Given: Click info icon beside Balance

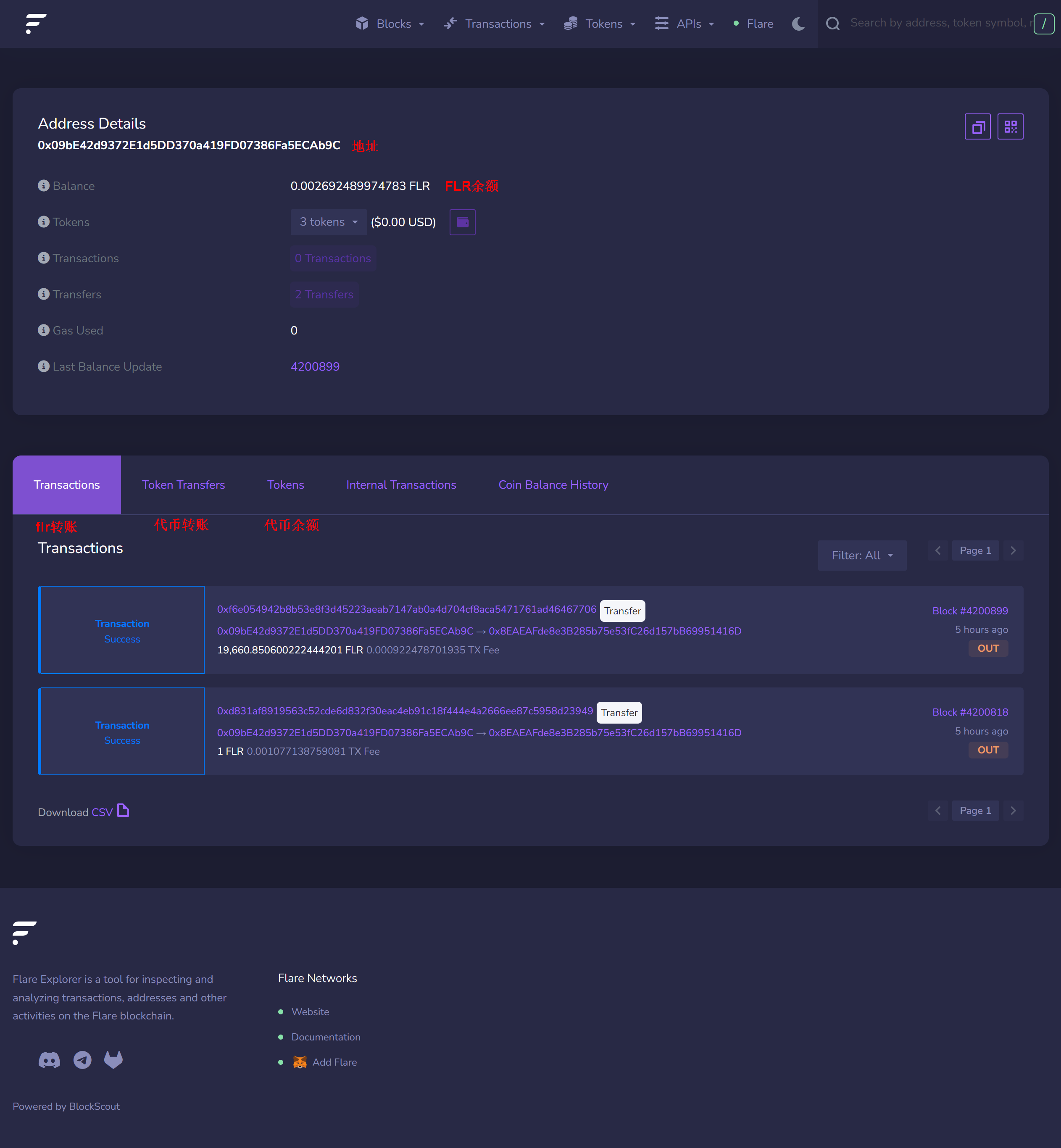Looking at the screenshot, I should [44, 185].
